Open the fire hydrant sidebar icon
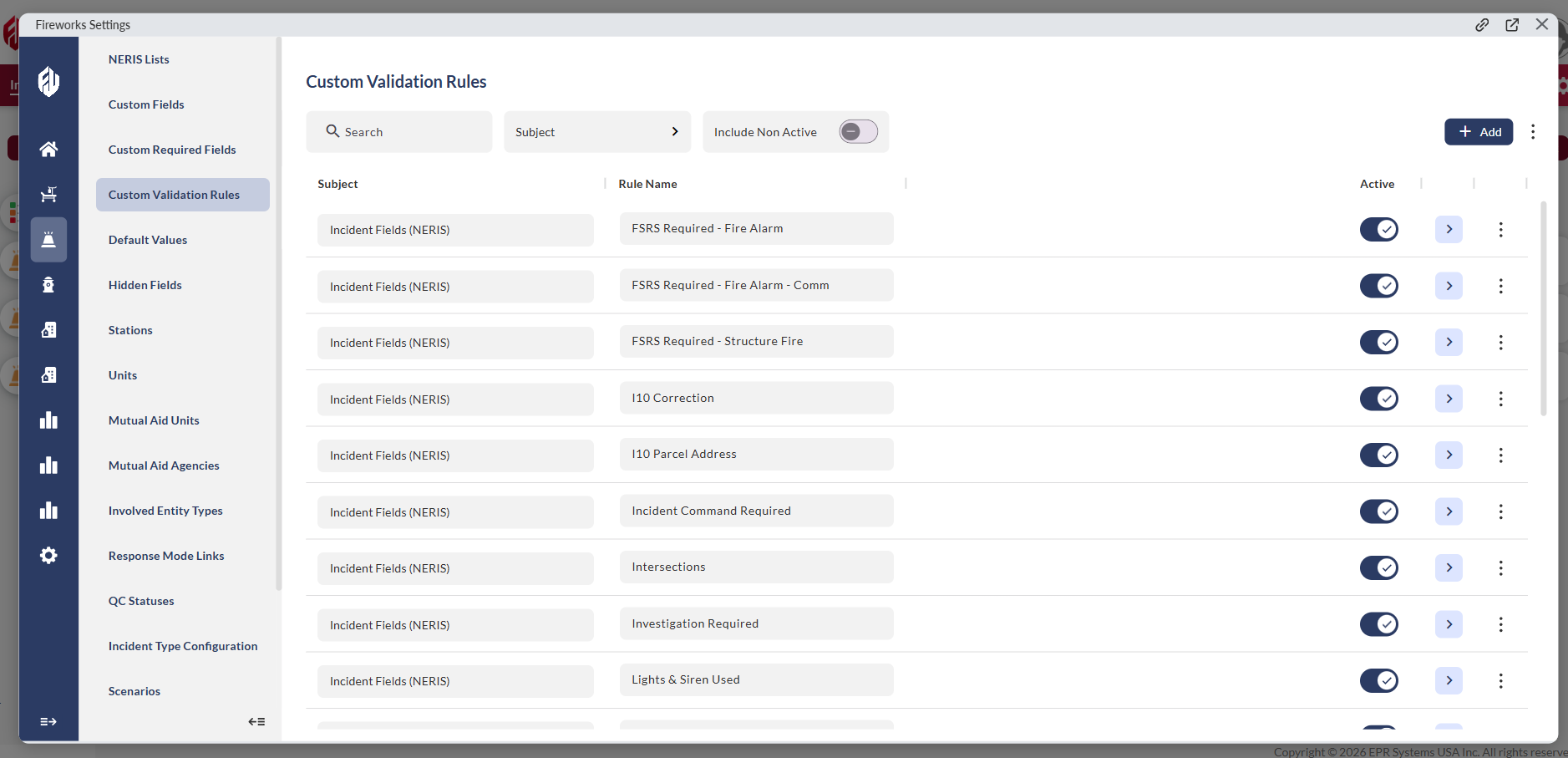Viewport: 1568px width, 758px height. 48,285
